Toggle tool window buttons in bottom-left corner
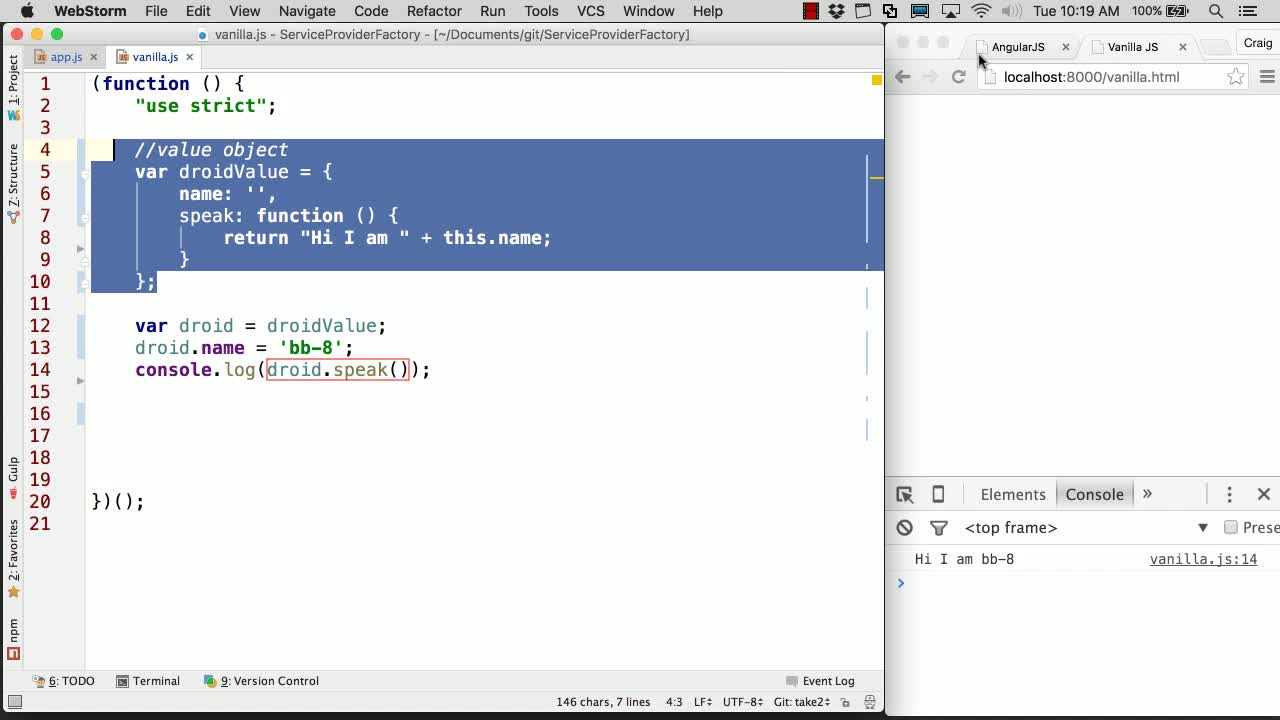 [x=15, y=702]
